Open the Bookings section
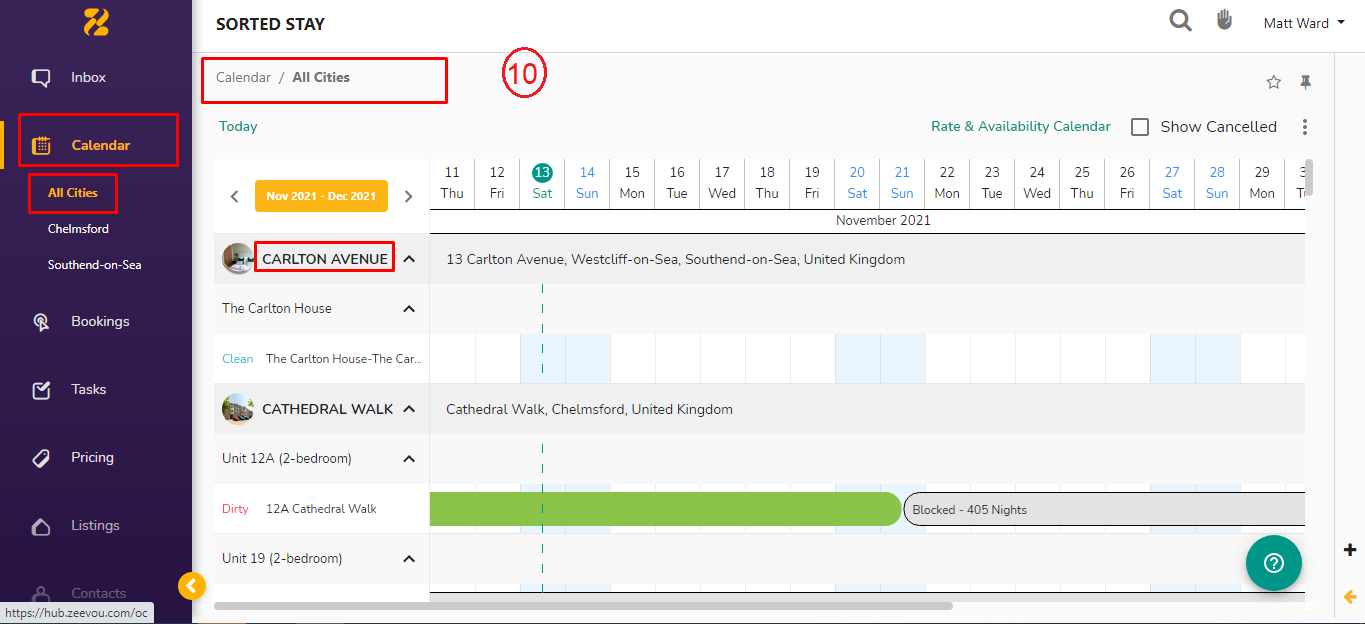Image resolution: width=1365 pixels, height=624 pixels. 100,321
